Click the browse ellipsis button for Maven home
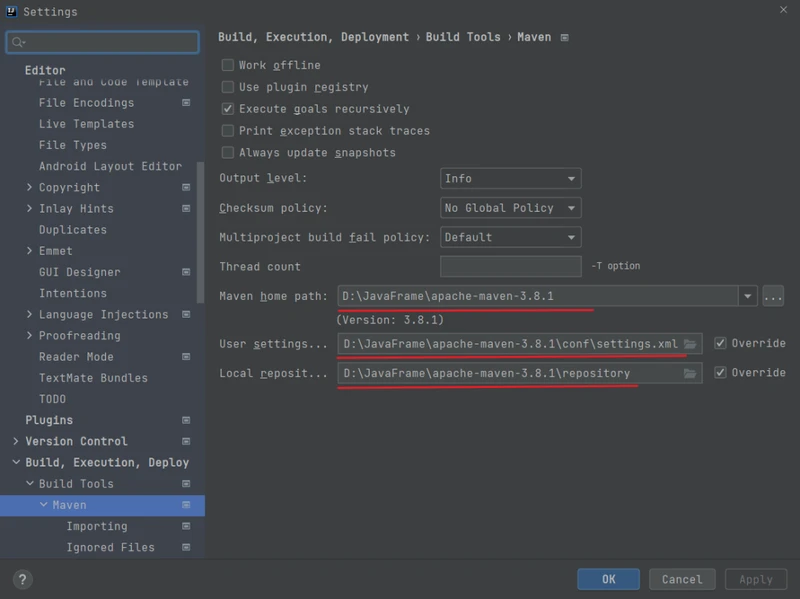800x599 pixels. (x=773, y=296)
